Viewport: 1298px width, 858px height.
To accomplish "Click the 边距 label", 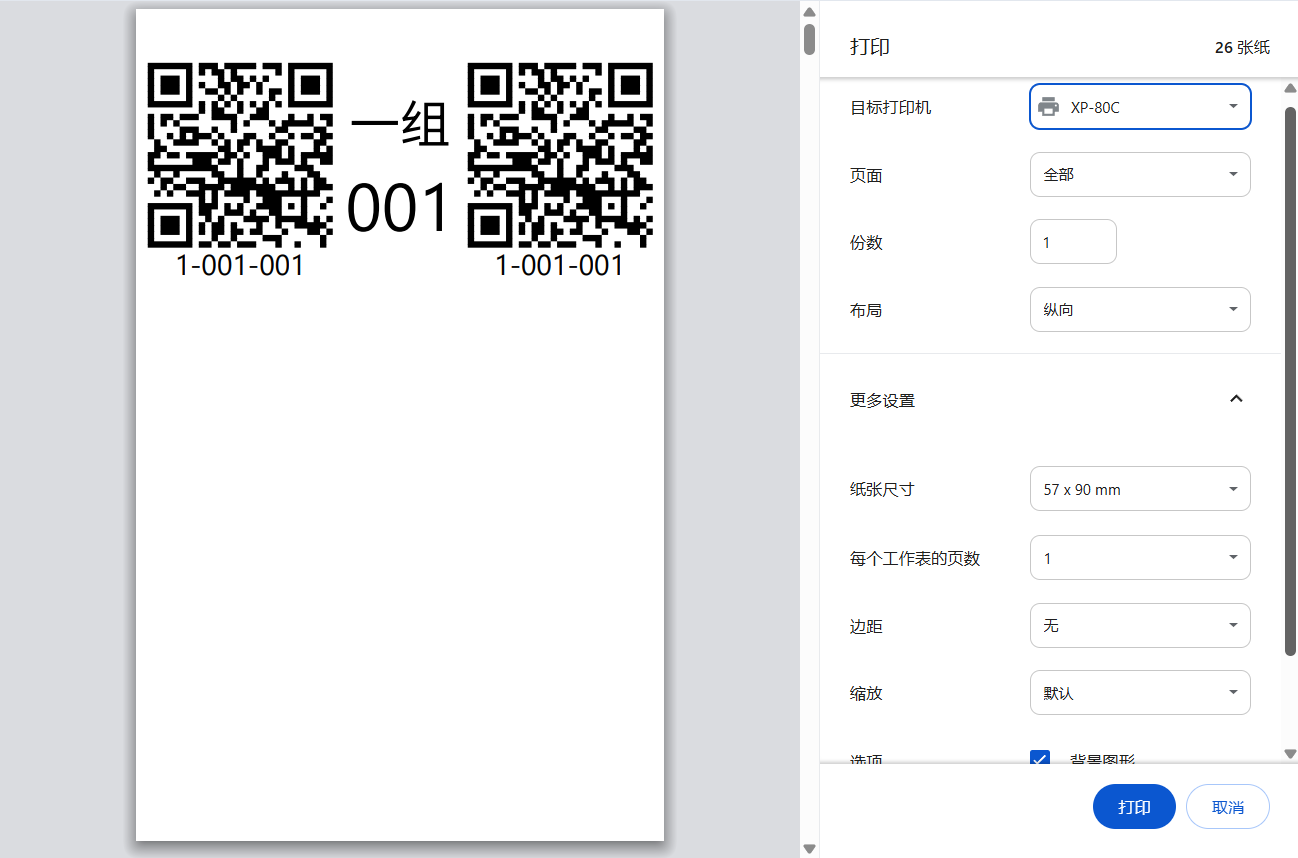I will [866, 626].
